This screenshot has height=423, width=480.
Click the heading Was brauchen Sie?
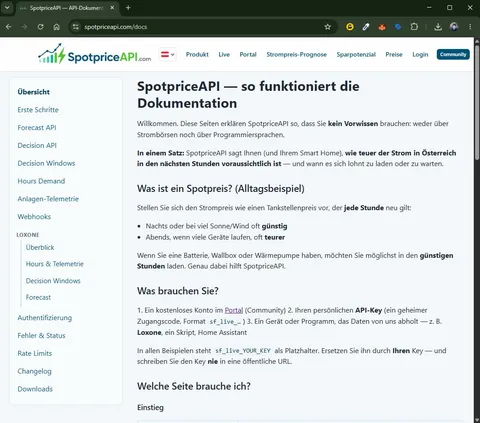(x=178, y=291)
